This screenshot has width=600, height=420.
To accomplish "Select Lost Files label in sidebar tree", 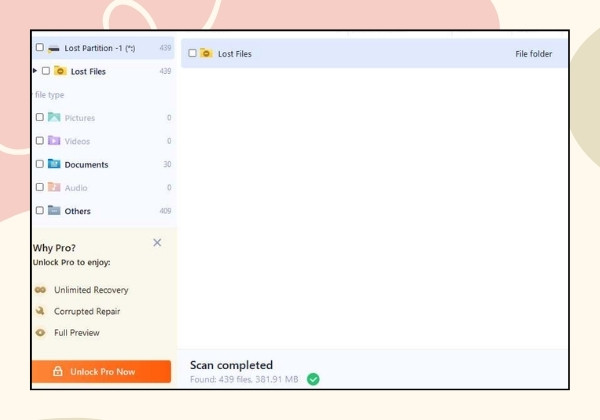I will tap(88, 72).
